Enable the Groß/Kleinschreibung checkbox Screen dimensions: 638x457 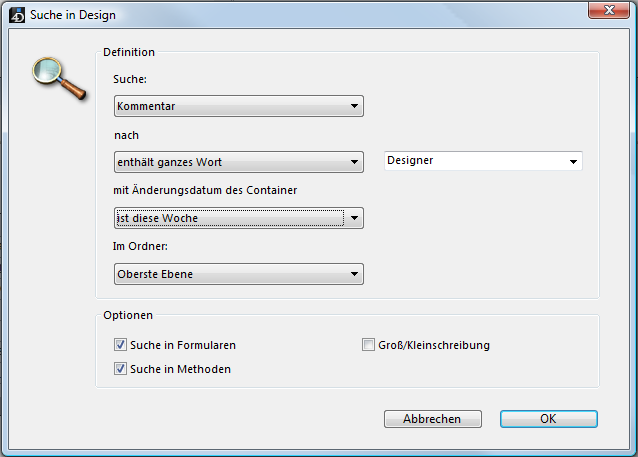[368, 345]
